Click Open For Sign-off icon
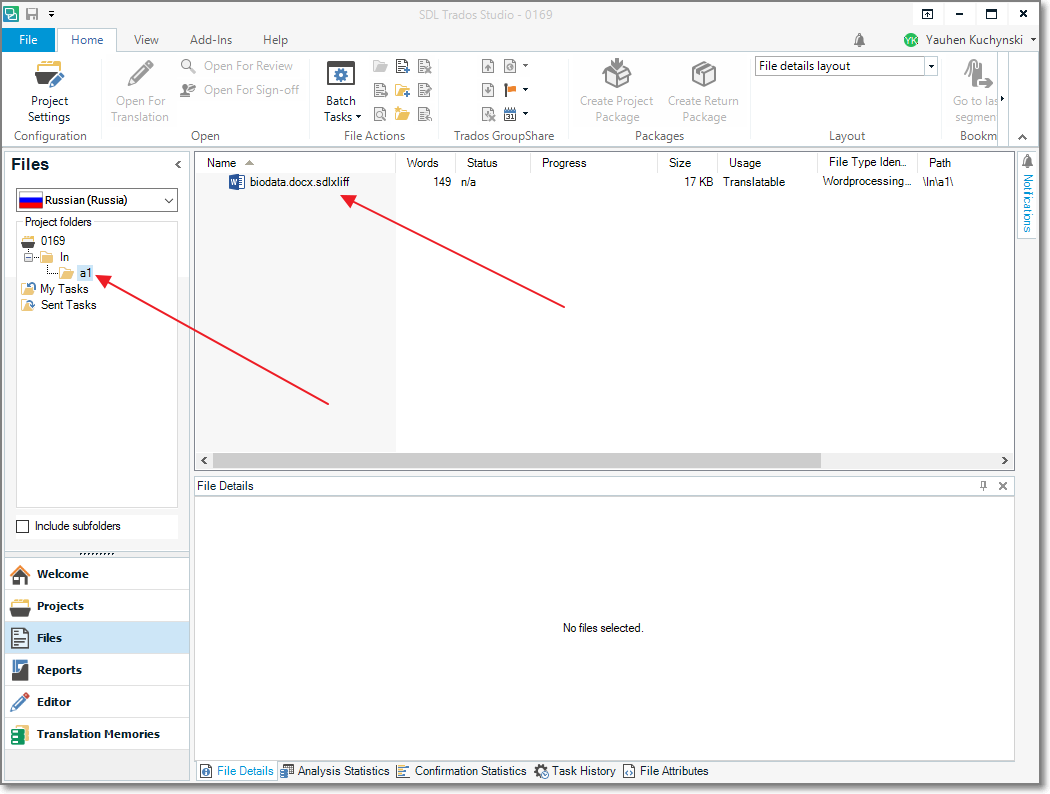This screenshot has height=794, width=1050. pos(188,90)
